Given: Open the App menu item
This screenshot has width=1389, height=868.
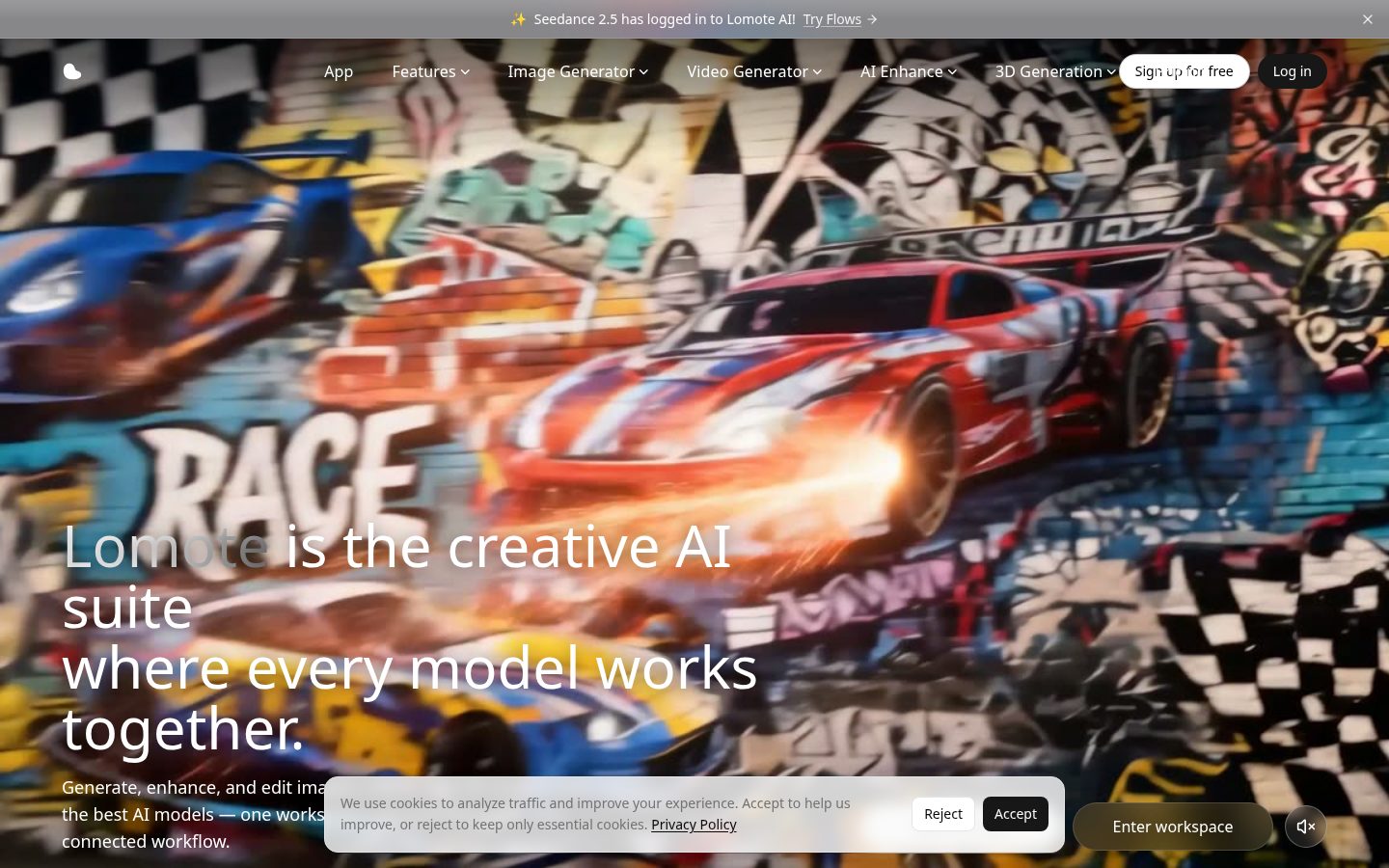Looking at the screenshot, I should pos(339,71).
